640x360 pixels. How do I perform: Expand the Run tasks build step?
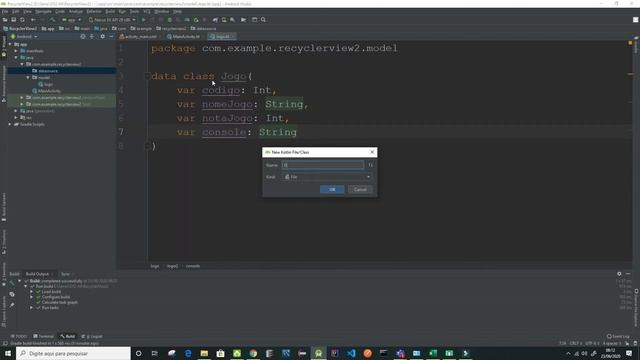click(x=31, y=308)
